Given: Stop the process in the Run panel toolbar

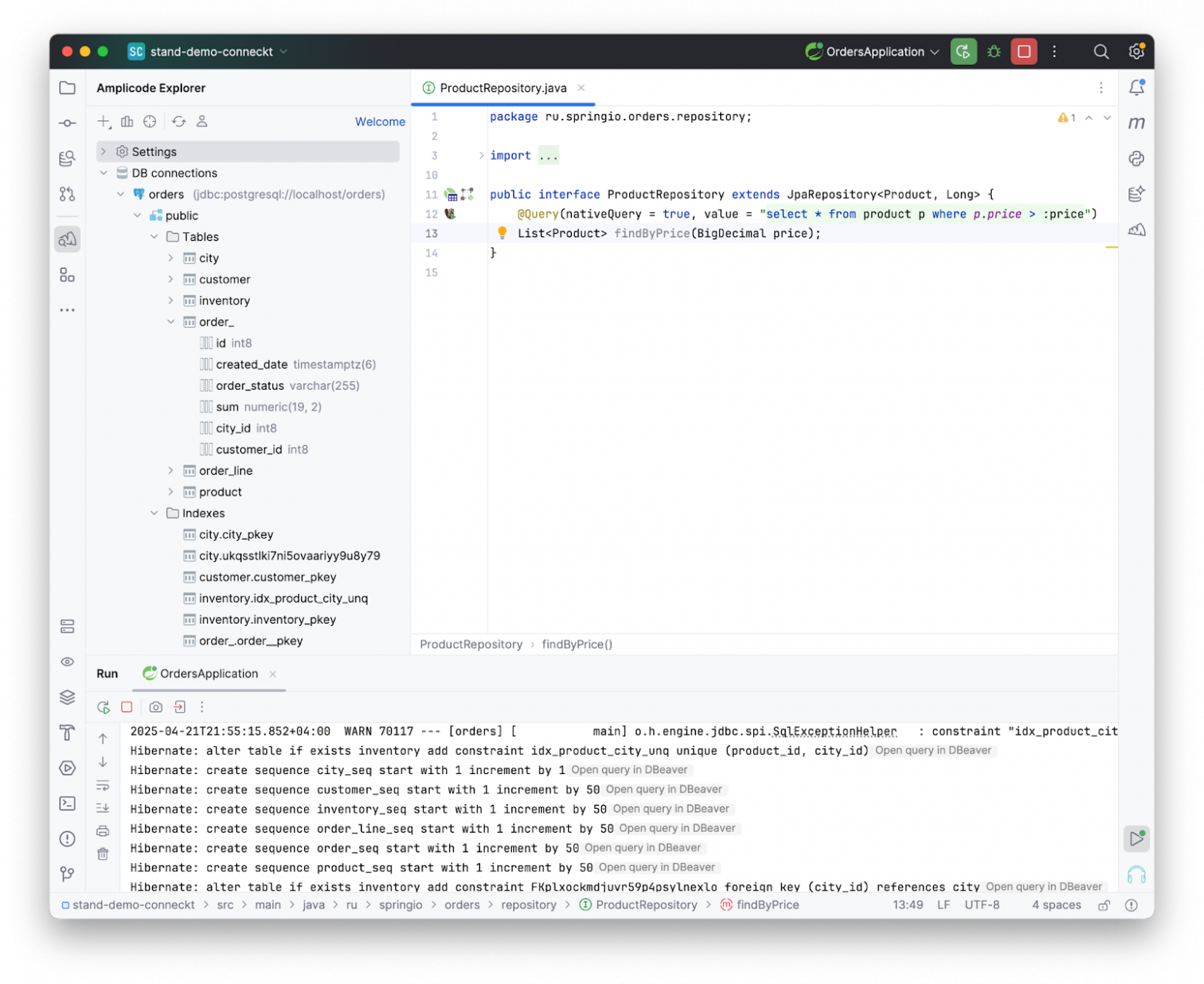Looking at the screenshot, I should 127,707.
